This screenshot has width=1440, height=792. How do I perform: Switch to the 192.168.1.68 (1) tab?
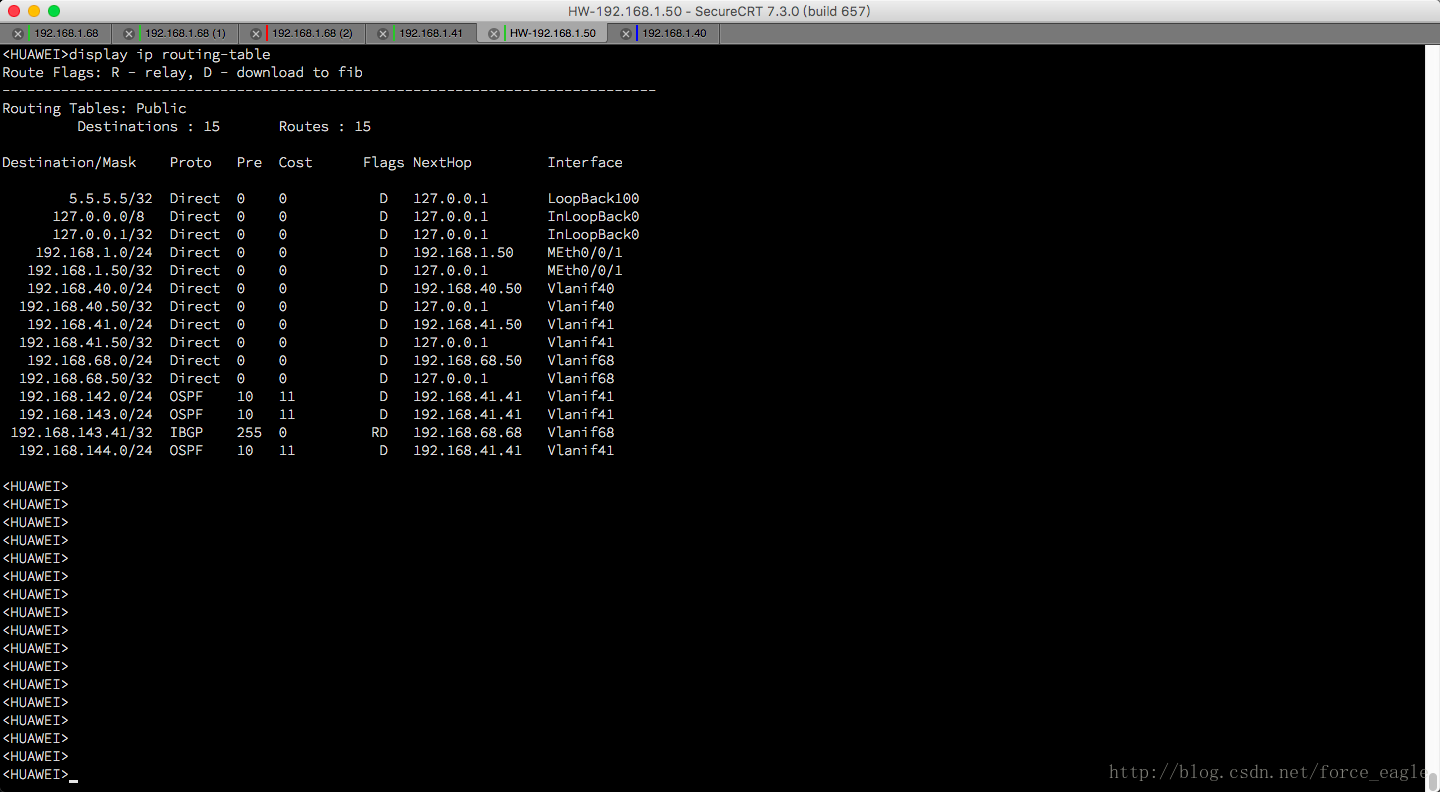(185, 33)
